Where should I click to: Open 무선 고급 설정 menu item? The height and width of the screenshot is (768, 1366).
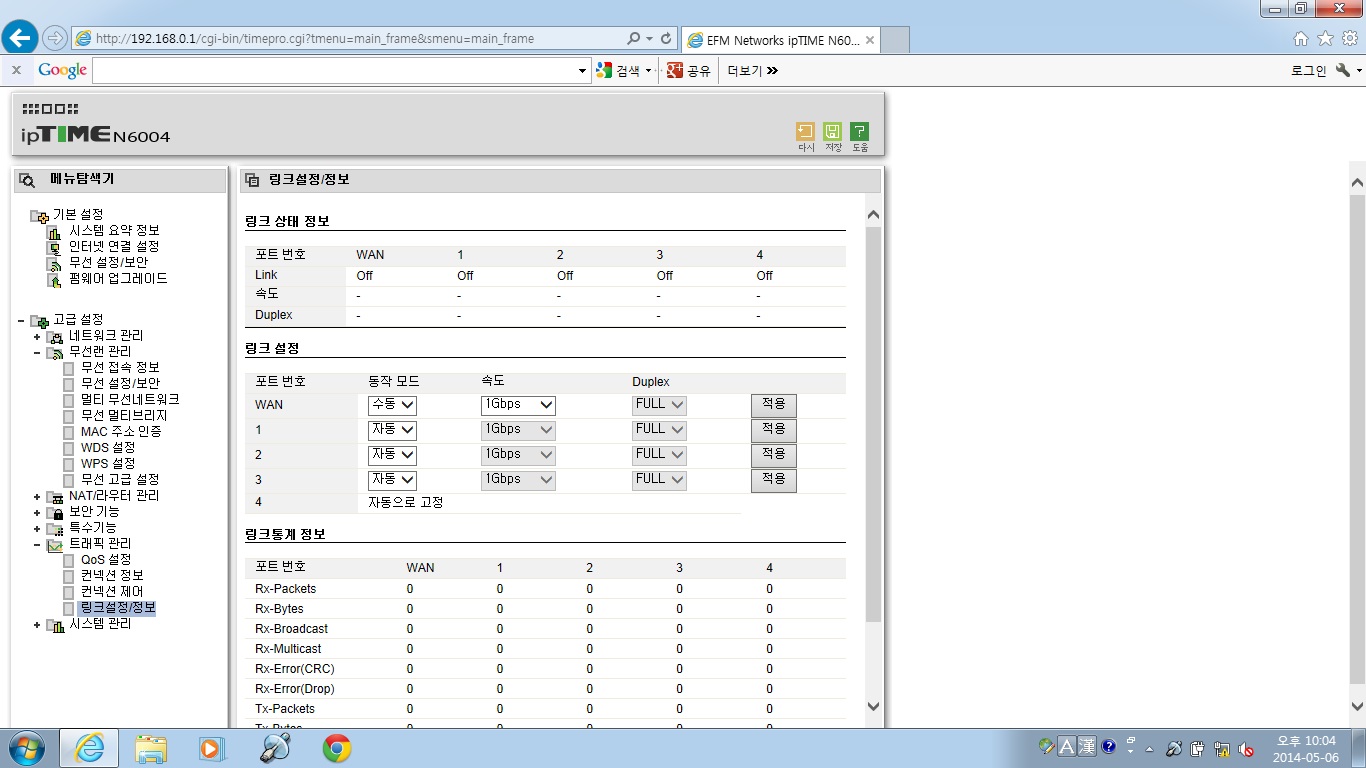click(x=120, y=480)
